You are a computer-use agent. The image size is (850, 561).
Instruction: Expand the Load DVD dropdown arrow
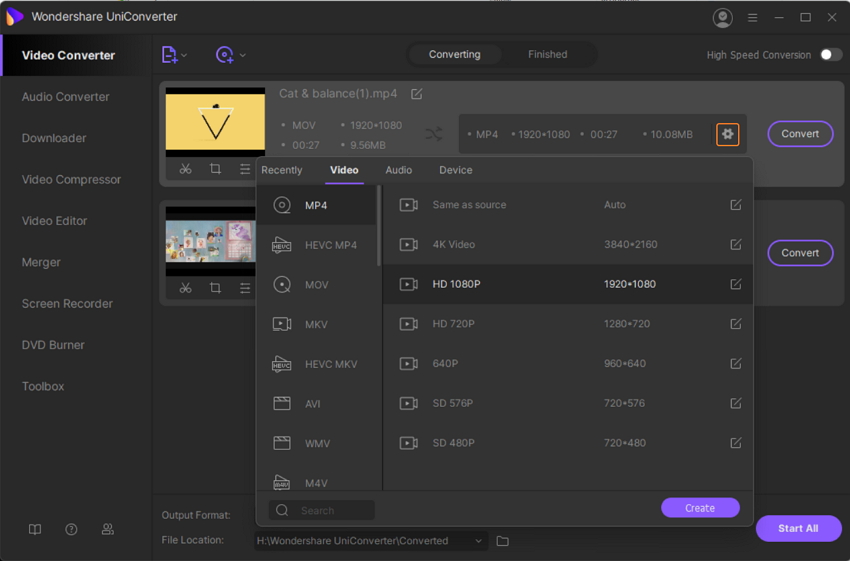pyautogui.click(x=242, y=55)
